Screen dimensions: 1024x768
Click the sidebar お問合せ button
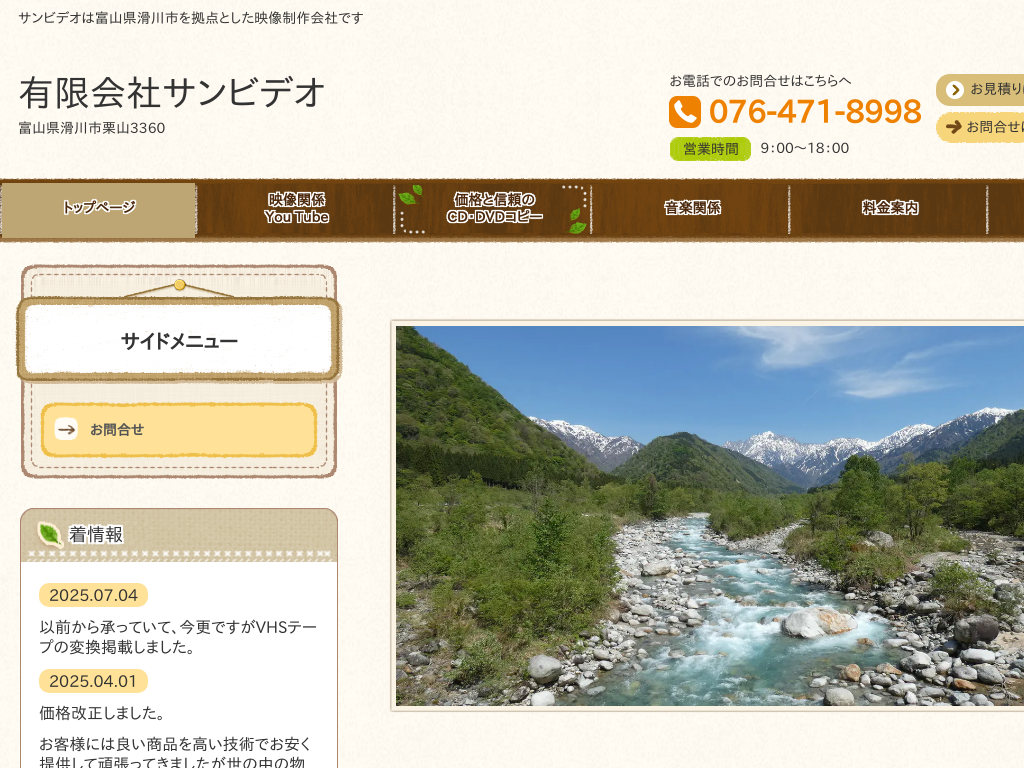(x=179, y=430)
